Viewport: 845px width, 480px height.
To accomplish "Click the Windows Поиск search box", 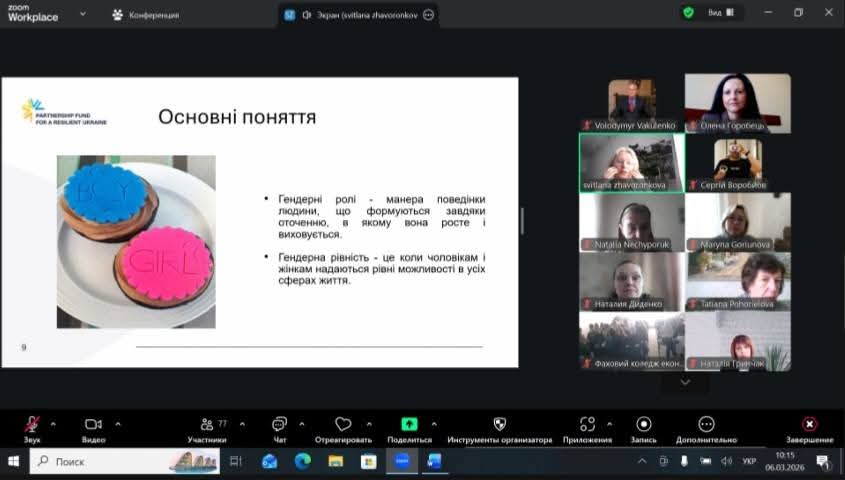I will pos(110,461).
